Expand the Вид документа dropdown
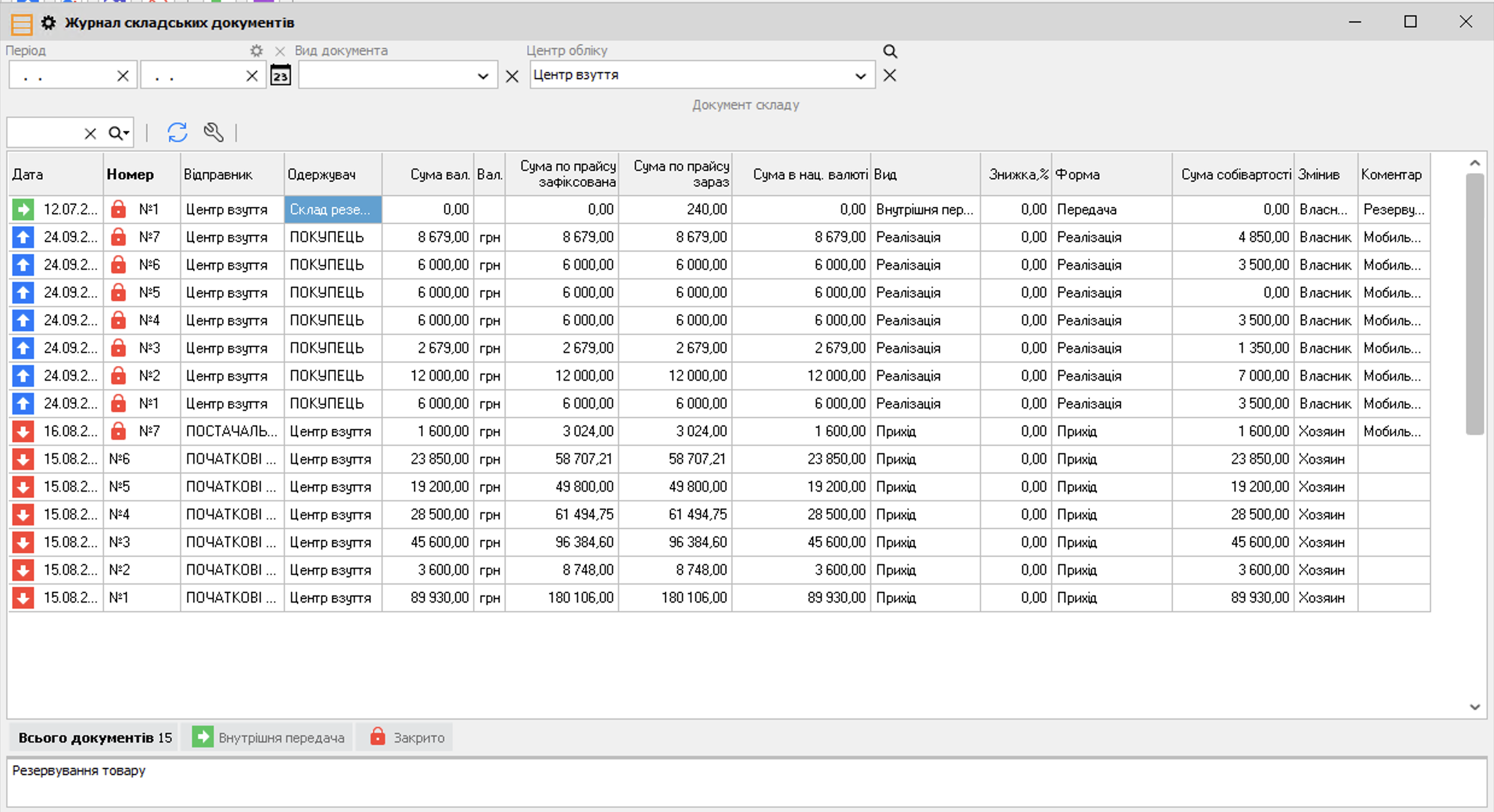The height and width of the screenshot is (812, 1494). click(x=483, y=76)
